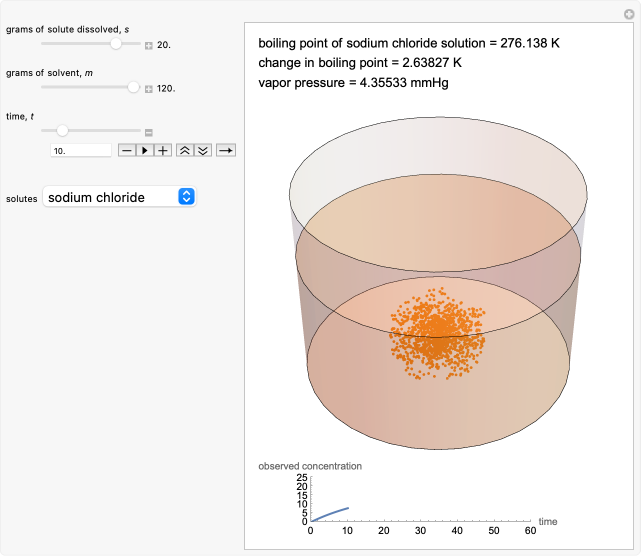Click the vapor pressure readout text

click(x=353, y=83)
